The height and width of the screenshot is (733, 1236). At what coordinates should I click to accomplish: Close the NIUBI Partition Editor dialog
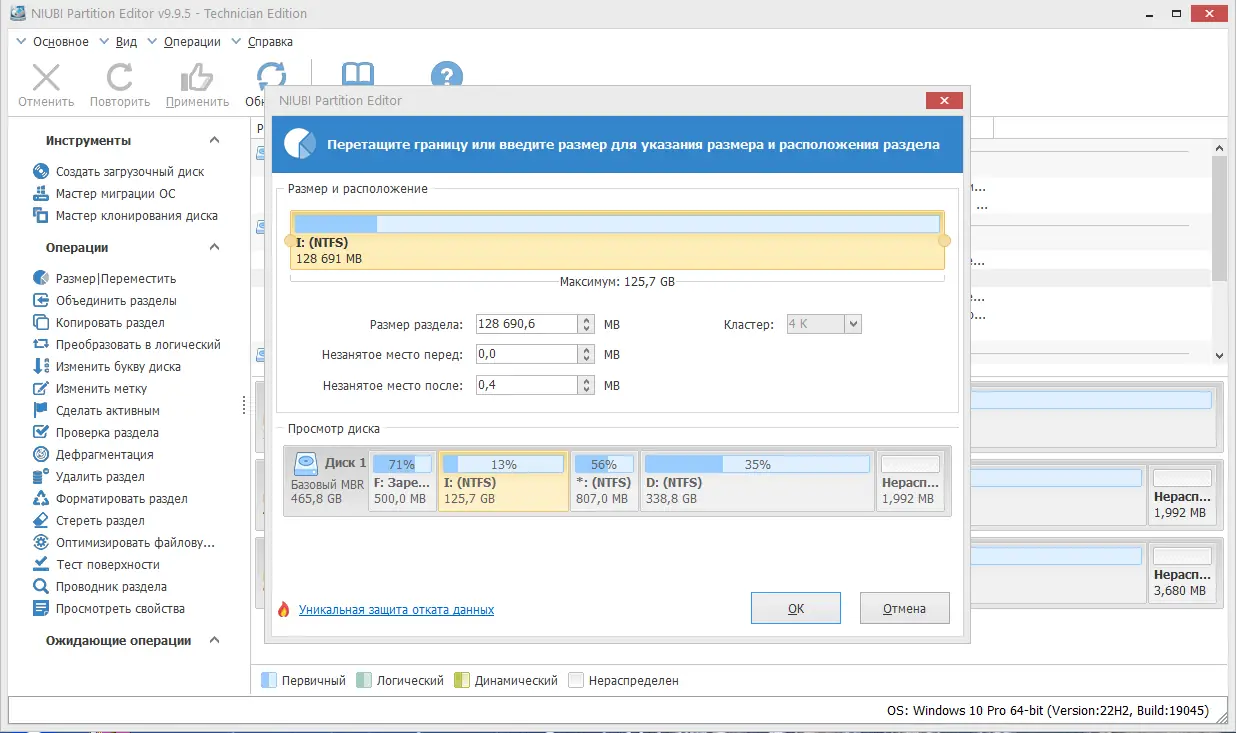944,101
